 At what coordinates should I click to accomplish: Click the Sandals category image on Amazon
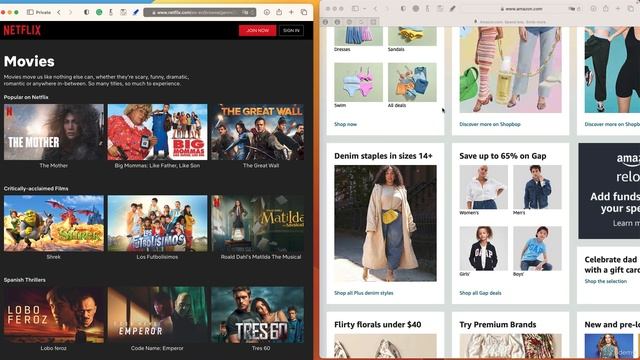412,36
